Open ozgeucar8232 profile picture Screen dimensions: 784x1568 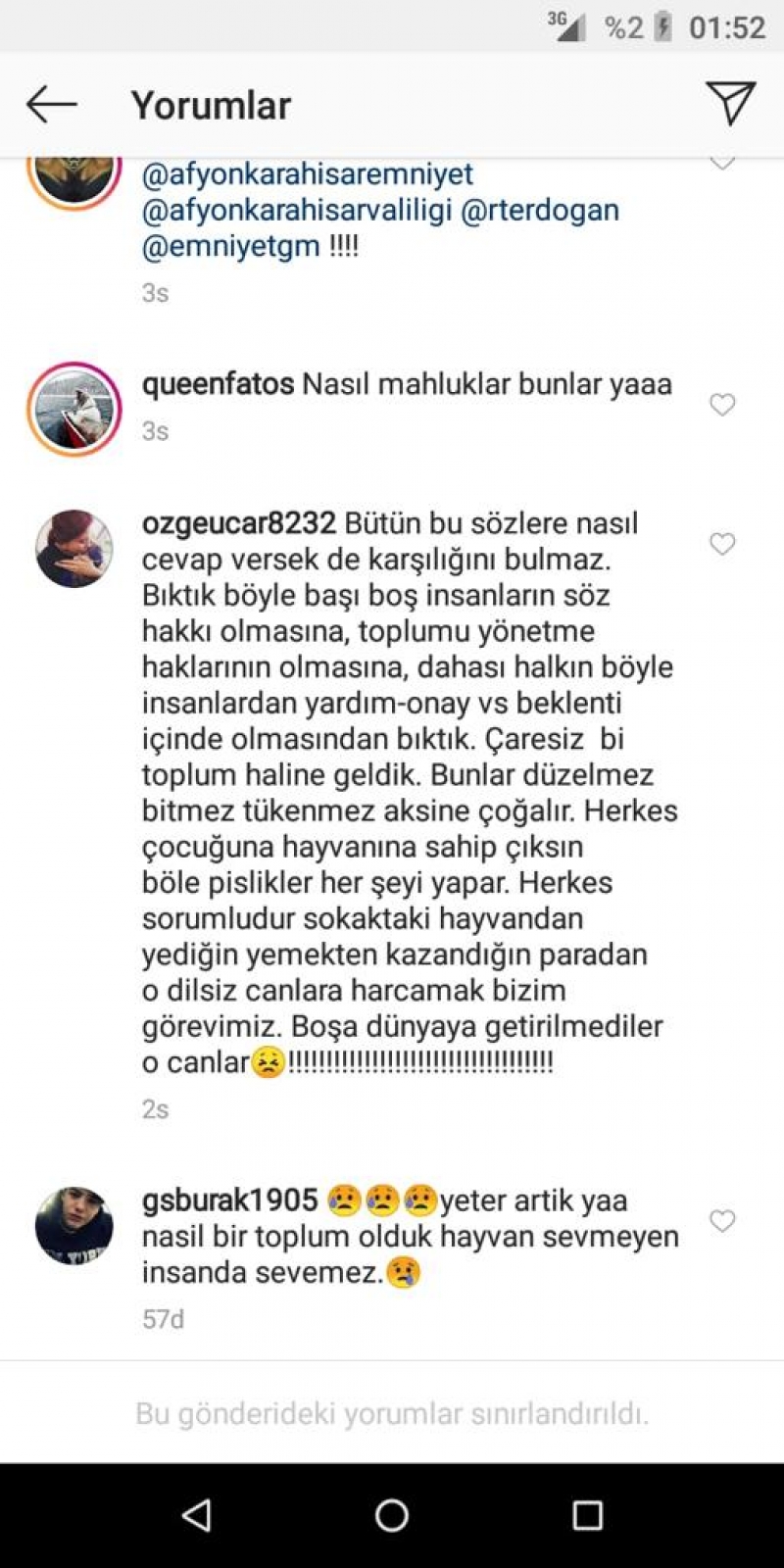pyautogui.click(x=73, y=548)
